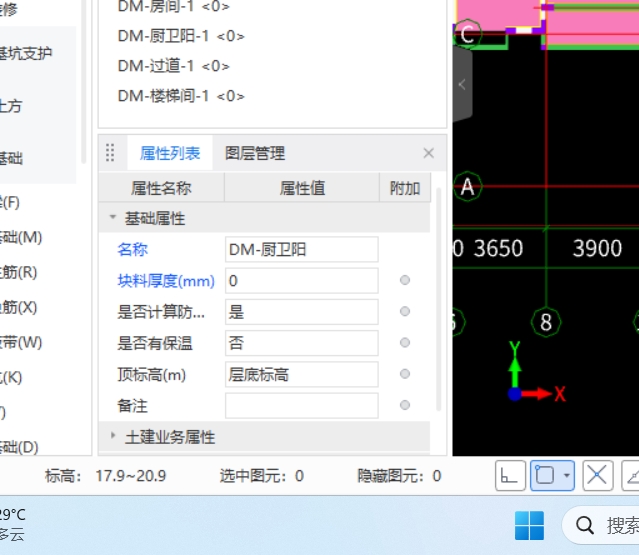Image resolution: width=639 pixels, height=555 pixels.
Task: Click the 标高 17.9~20.9 status text
Action: tap(106, 476)
